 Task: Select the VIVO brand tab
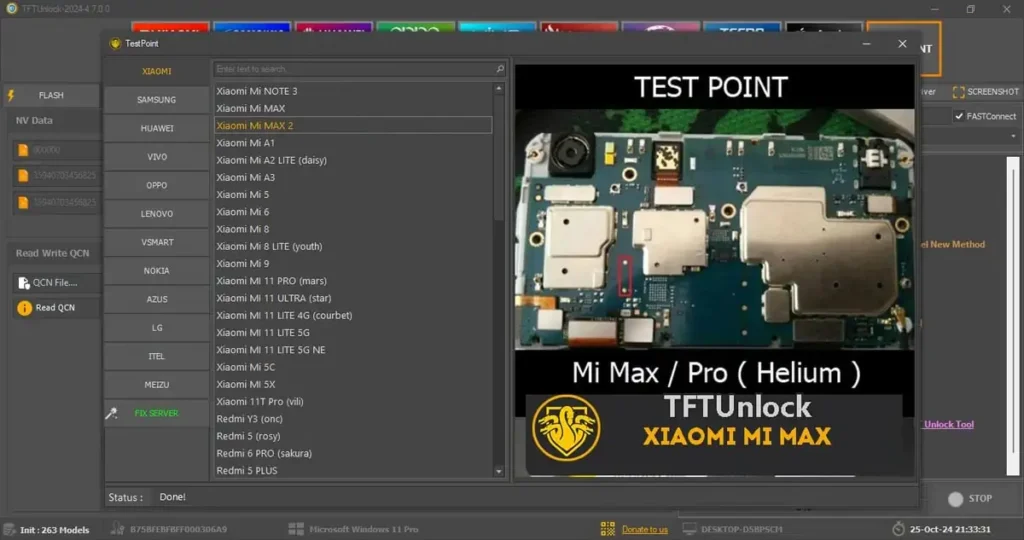click(x=157, y=157)
